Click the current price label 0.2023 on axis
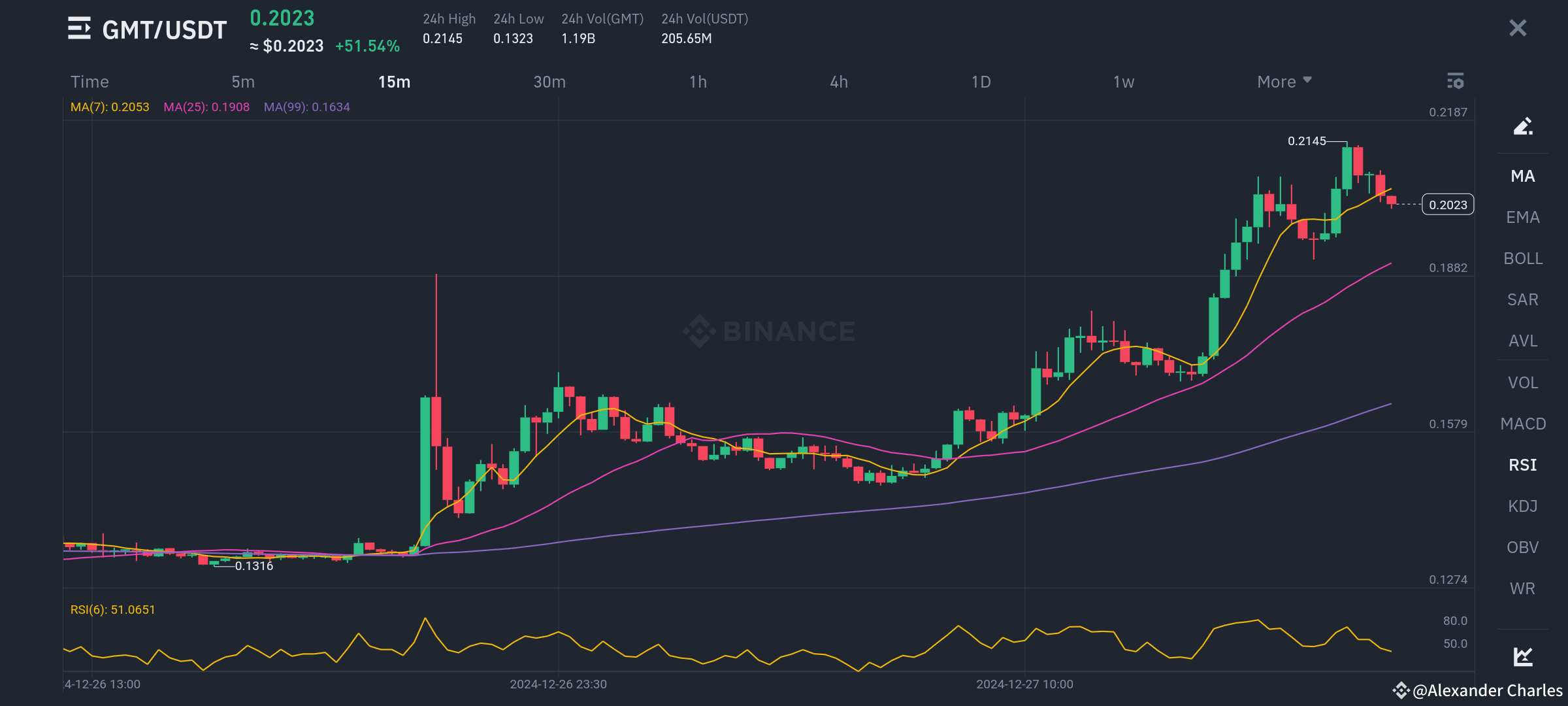Viewport: 1568px width, 706px height. click(x=1447, y=205)
